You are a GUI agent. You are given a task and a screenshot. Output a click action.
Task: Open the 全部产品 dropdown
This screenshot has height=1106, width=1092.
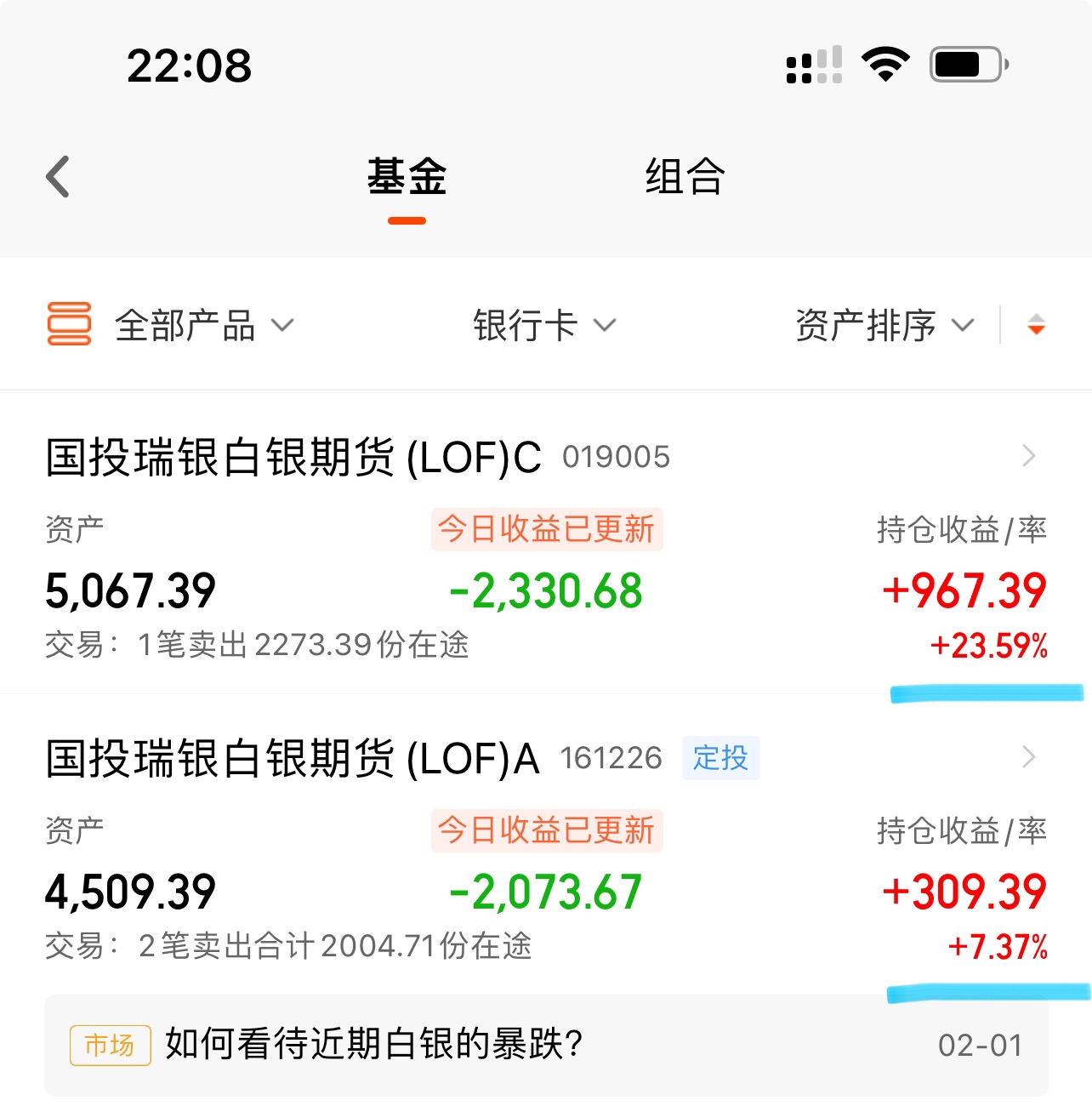(x=204, y=325)
